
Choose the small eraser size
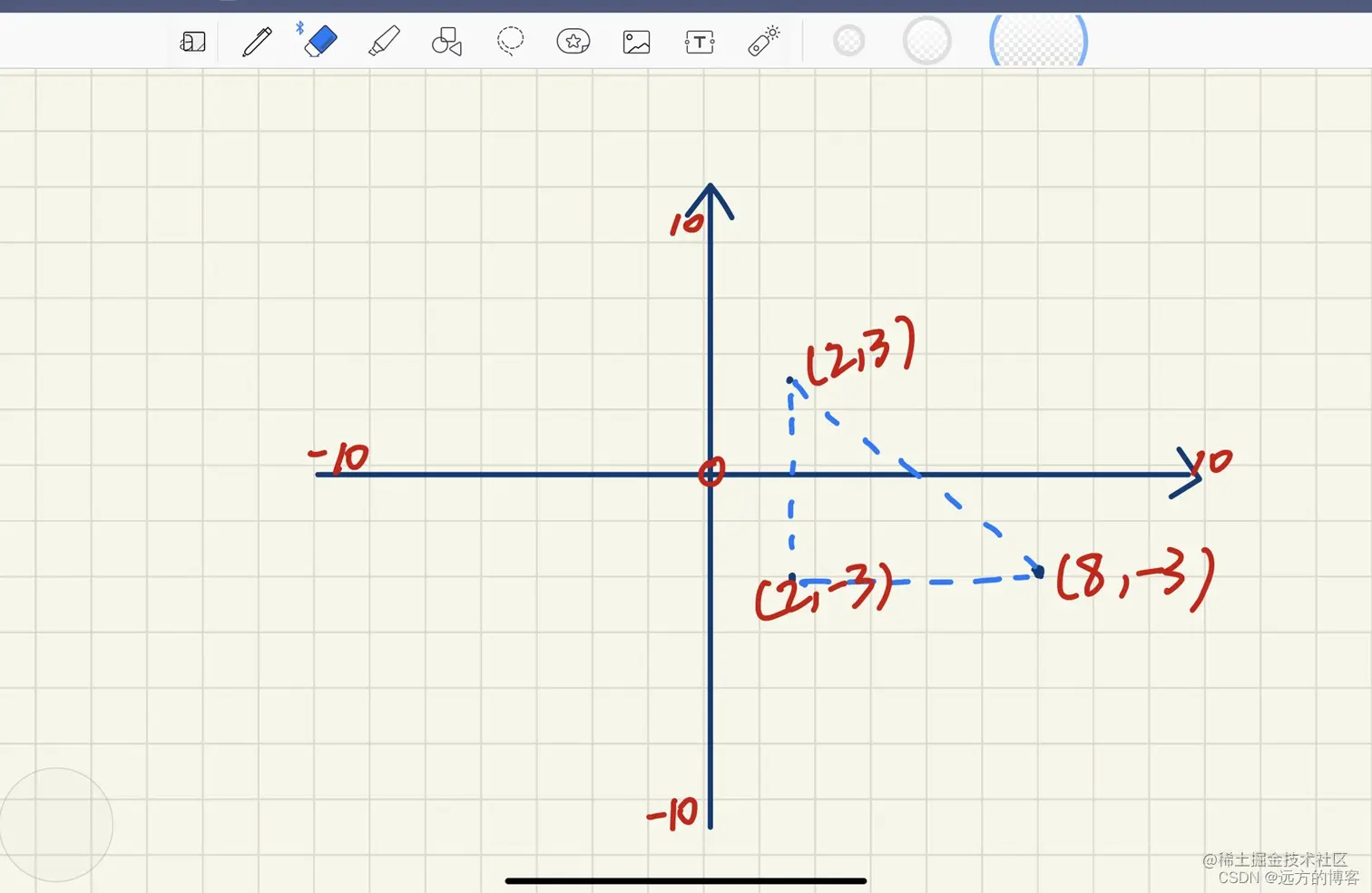[x=849, y=41]
